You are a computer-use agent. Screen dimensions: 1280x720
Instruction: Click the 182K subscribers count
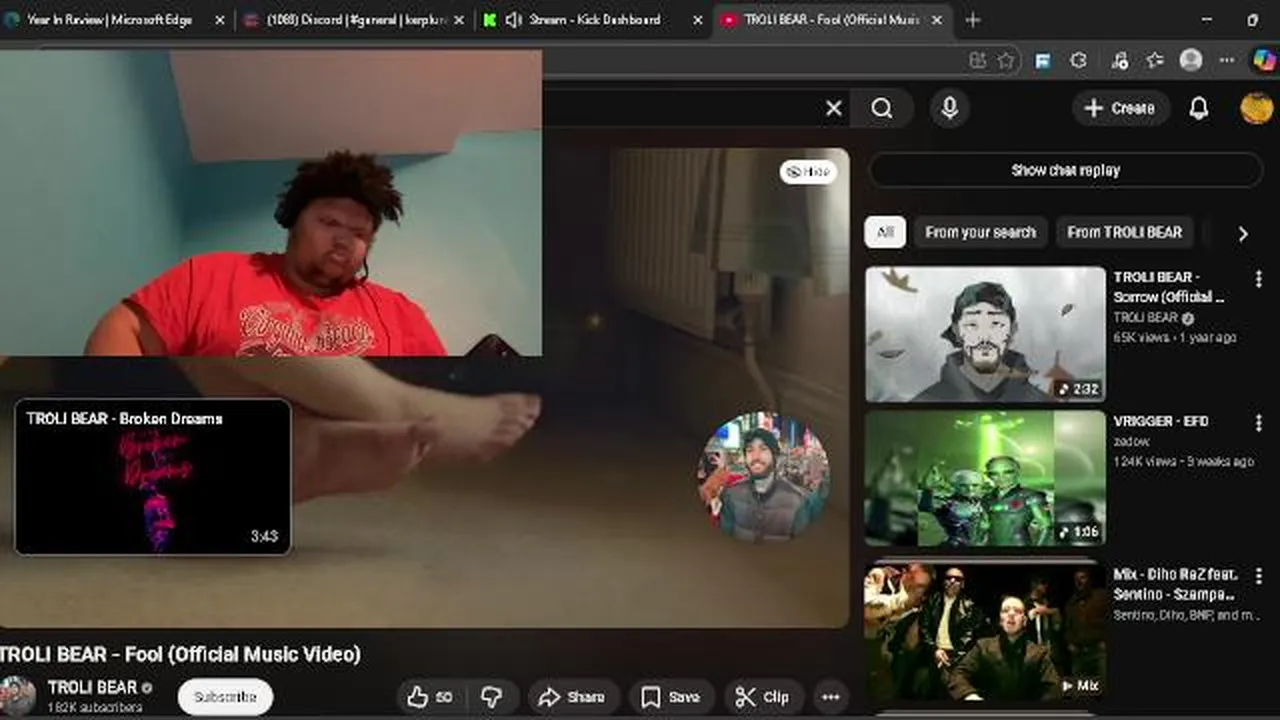(95, 708)
